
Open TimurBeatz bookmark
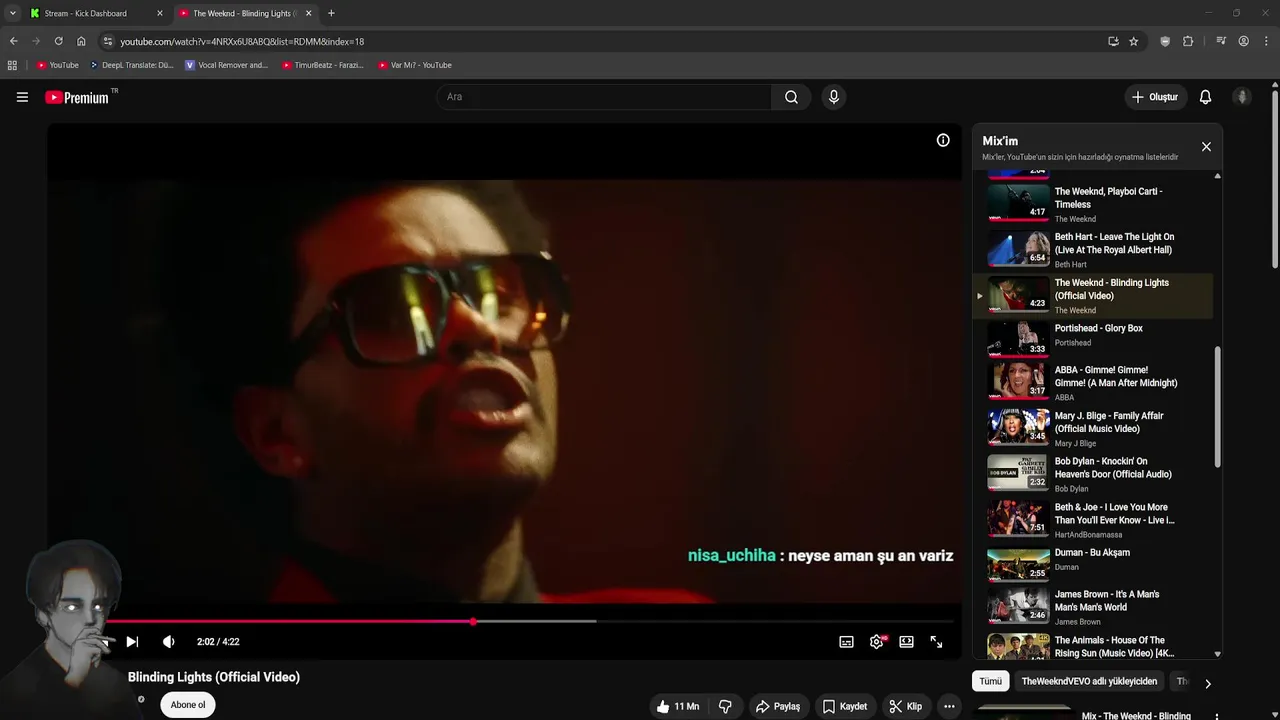(x=323, y=65)
